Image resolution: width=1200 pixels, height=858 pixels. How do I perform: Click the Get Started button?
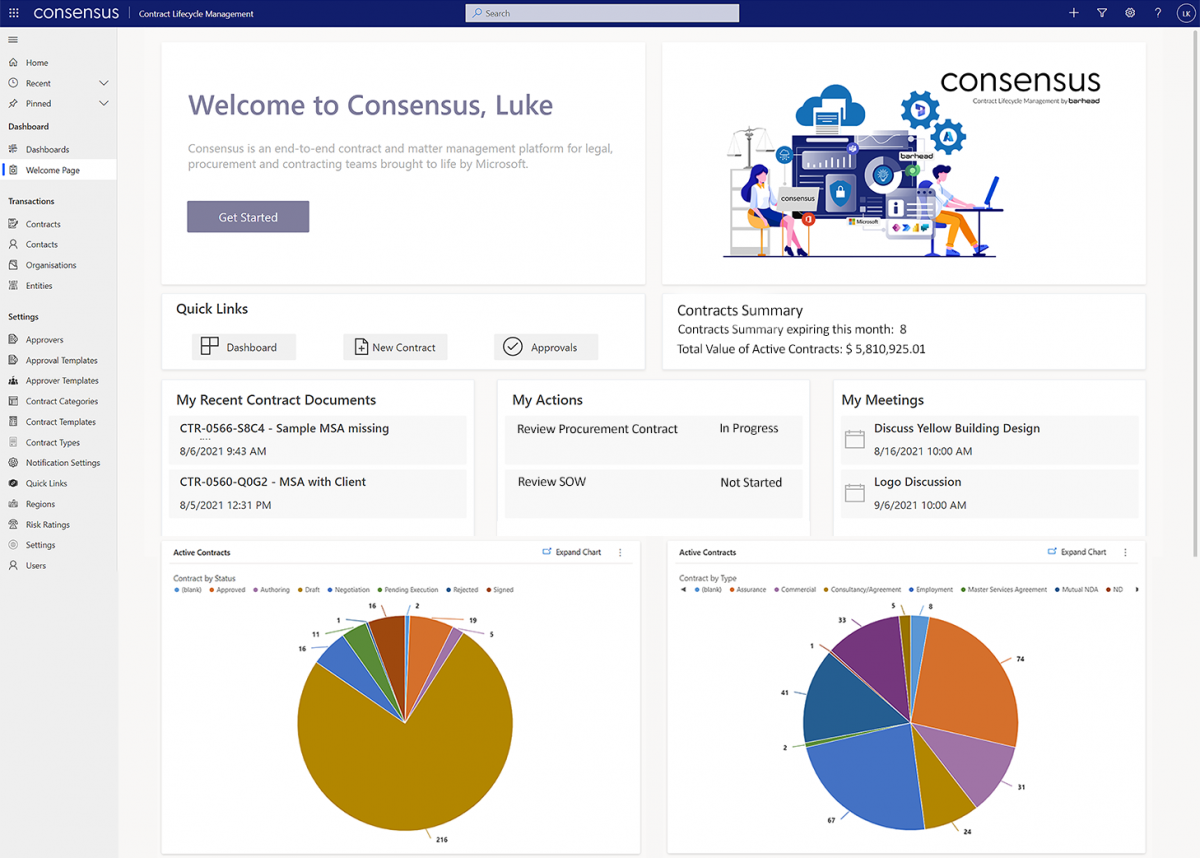247,216
